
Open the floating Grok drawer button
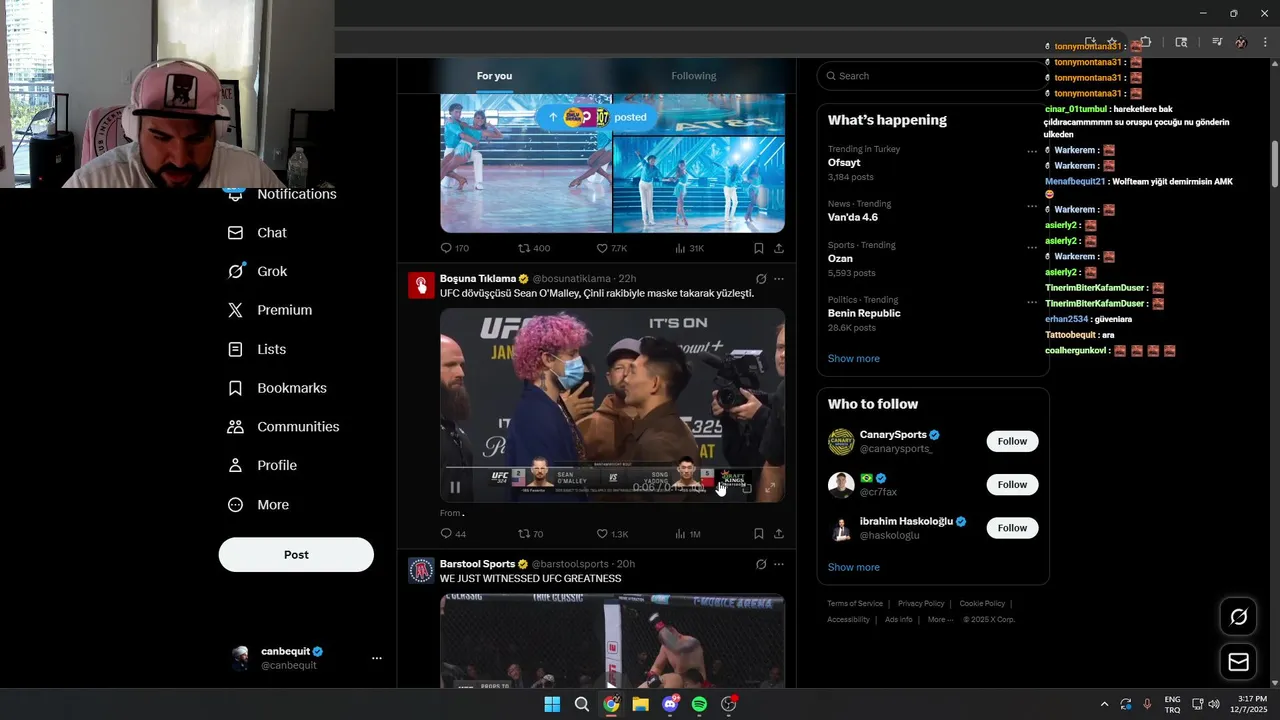(x=1238, y=617)
